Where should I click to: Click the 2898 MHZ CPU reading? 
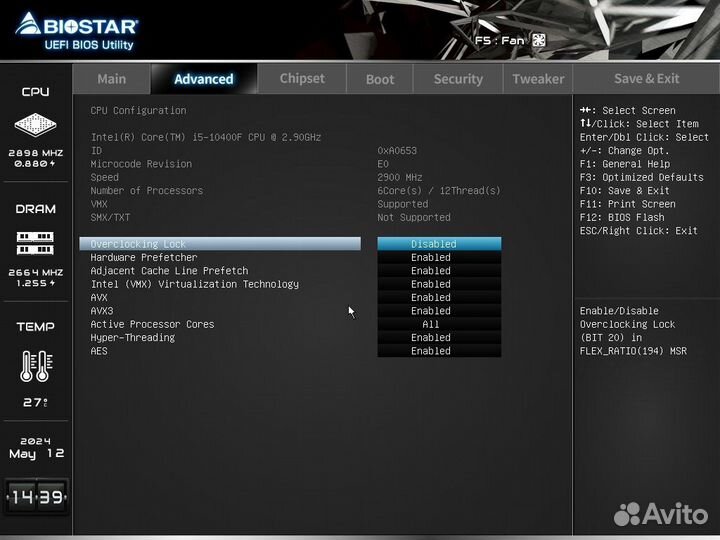click(x=35, y=153)
